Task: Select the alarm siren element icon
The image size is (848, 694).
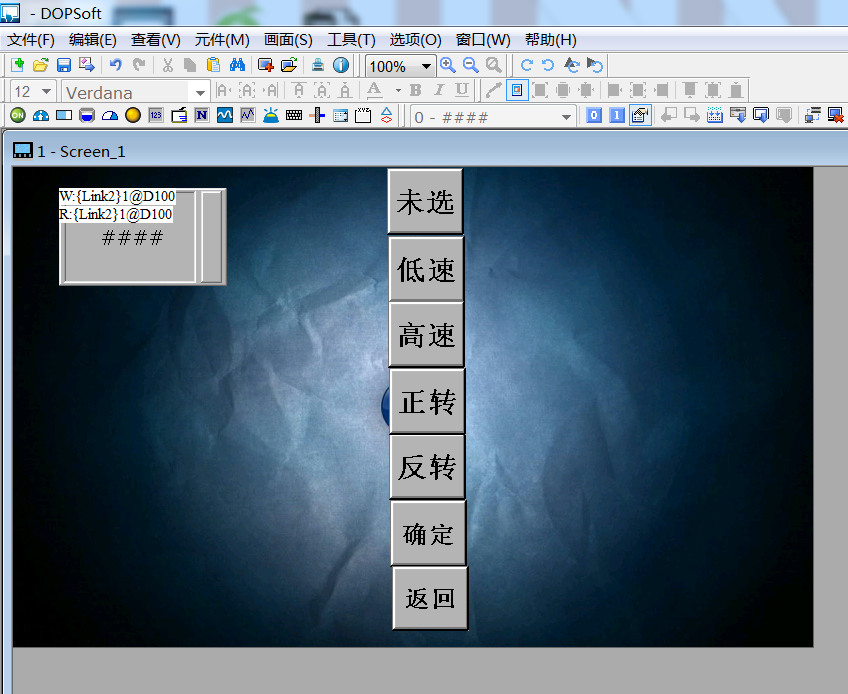Action: click(x=271, y=116)
